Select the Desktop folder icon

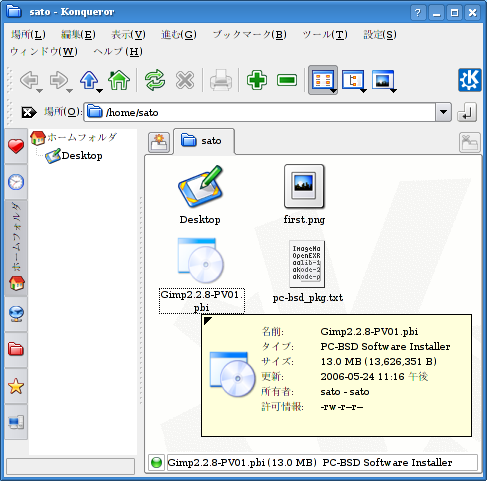[200, 195]
